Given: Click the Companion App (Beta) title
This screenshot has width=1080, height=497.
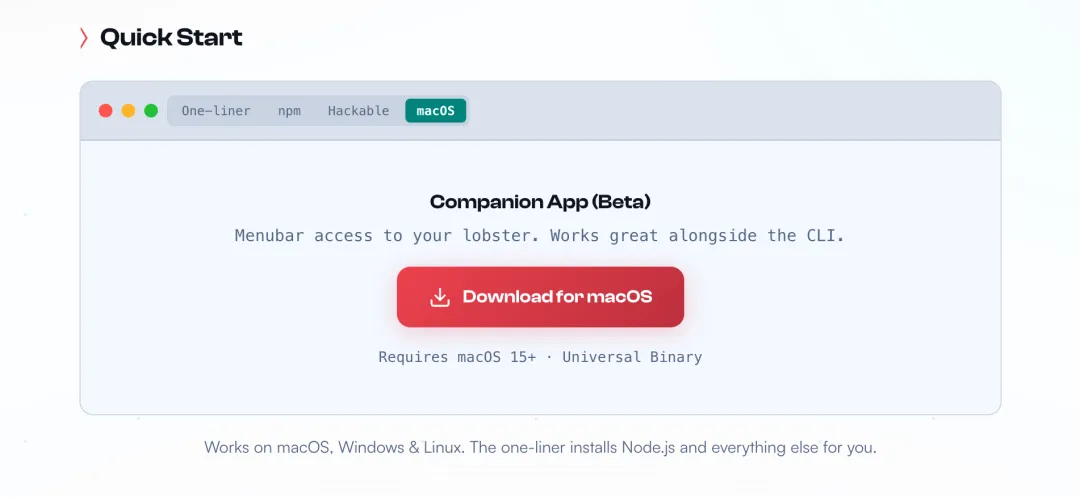Looking at the screenshot, I should pyautogui.click(x=540, y=202).
